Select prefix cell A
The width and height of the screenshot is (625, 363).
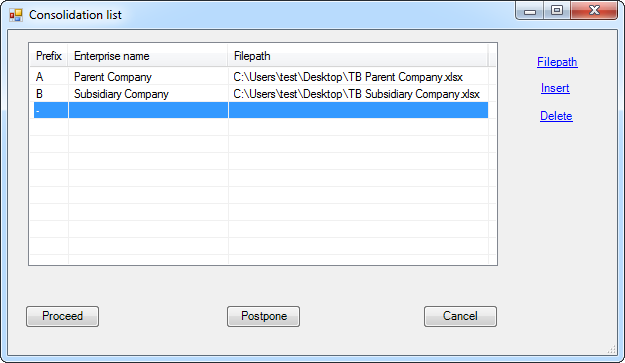[x=49, y=77]
